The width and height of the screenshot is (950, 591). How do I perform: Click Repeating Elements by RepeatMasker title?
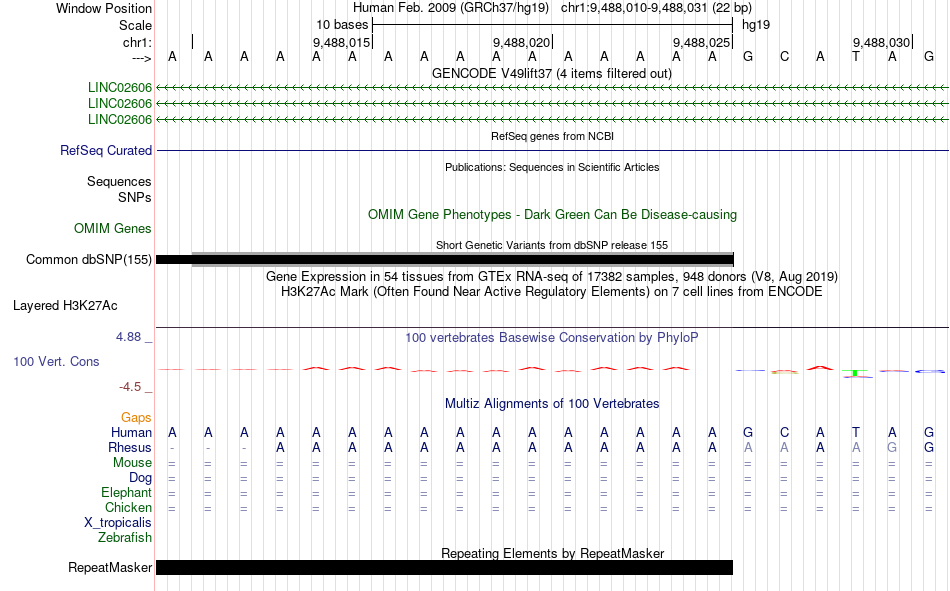[x=552, y=553]
